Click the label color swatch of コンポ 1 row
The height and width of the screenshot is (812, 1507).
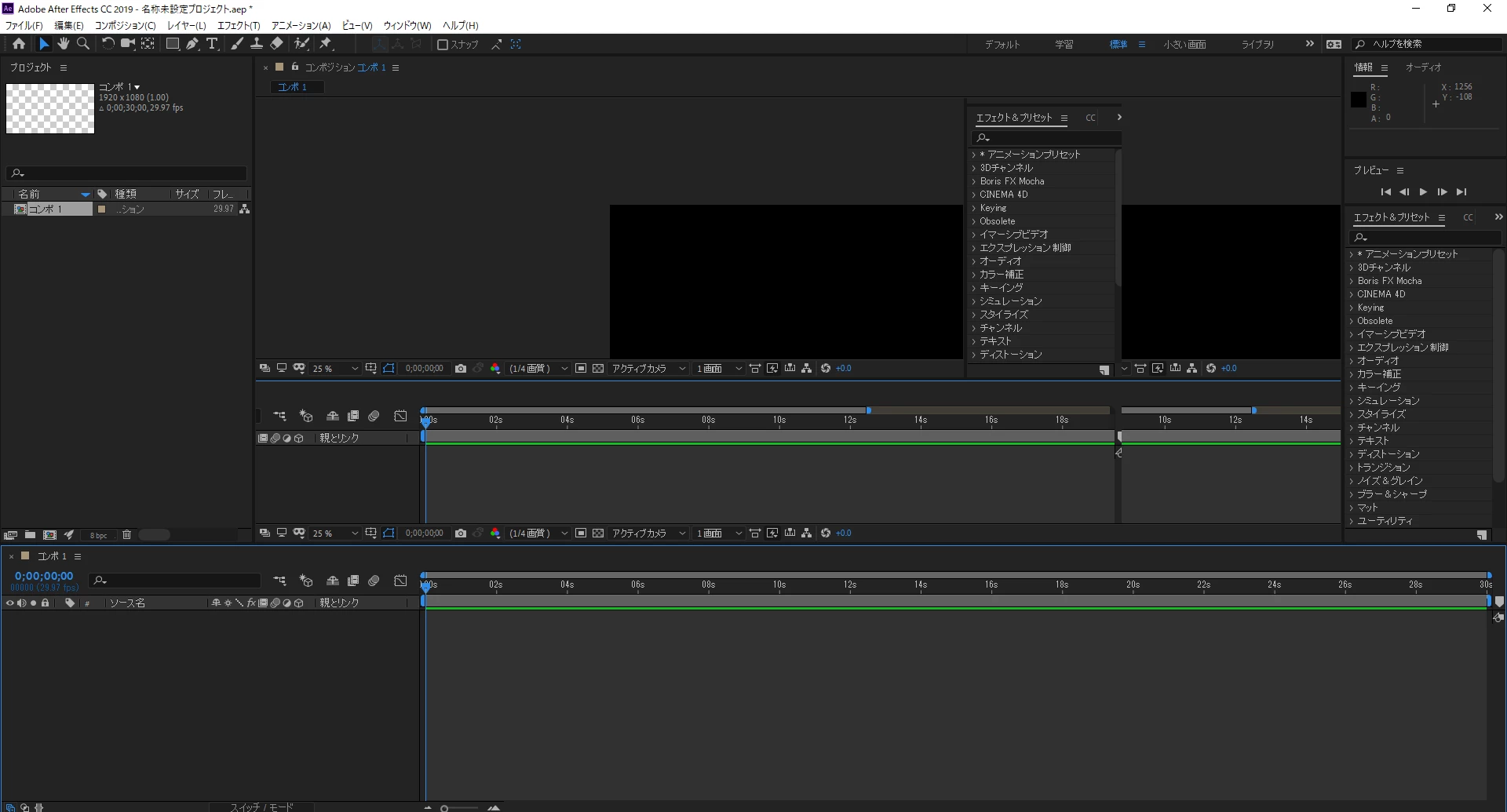[101, 209]
